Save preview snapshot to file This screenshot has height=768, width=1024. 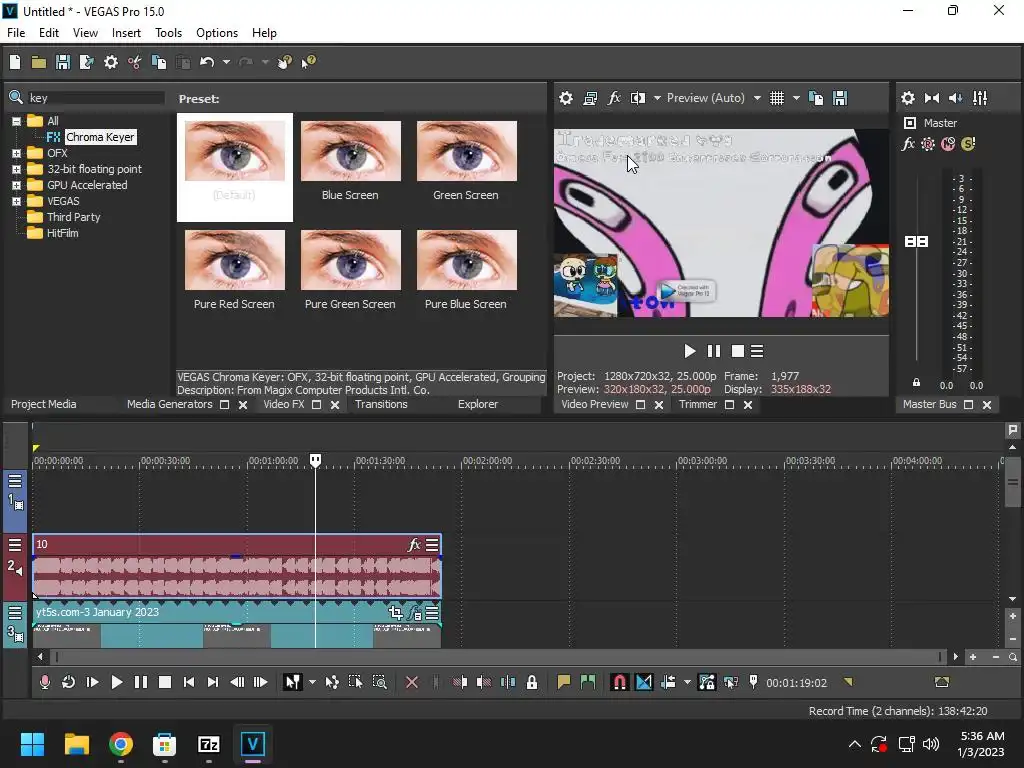point(840,98)
